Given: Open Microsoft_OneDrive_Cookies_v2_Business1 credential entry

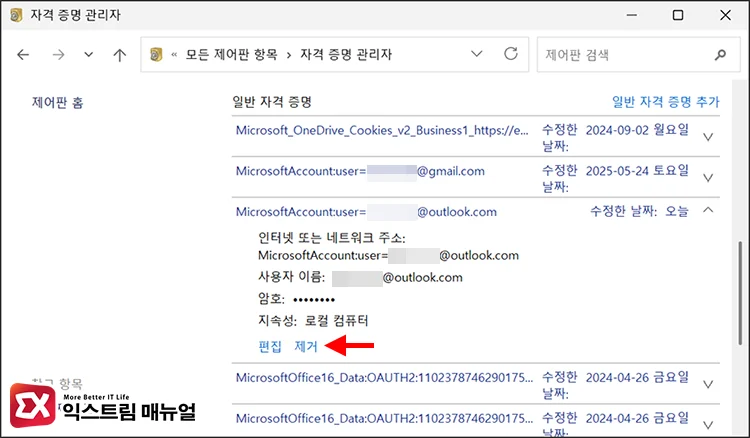Looking at the screenshot, I should click(x=382, y=130).
